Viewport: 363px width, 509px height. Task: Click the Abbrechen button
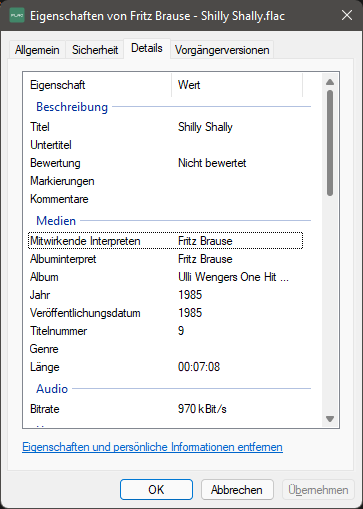tap(237, 490)
